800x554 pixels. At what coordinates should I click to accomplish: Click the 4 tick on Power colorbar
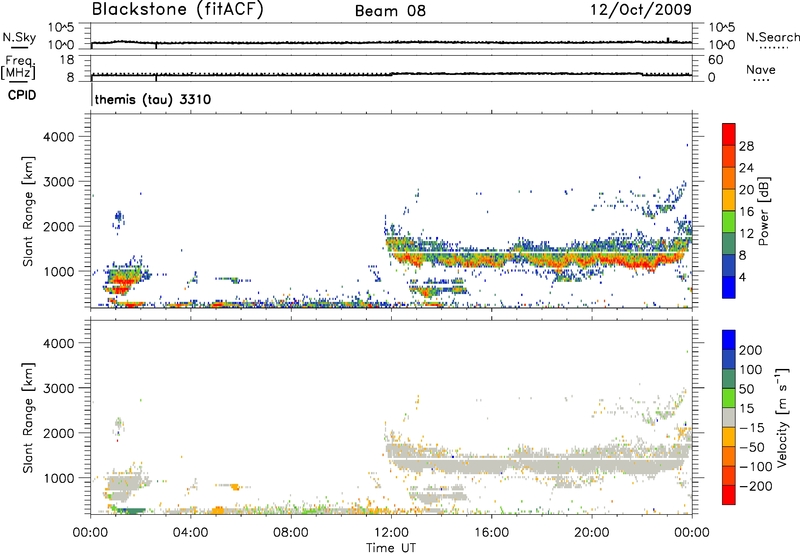pos(743,277)
